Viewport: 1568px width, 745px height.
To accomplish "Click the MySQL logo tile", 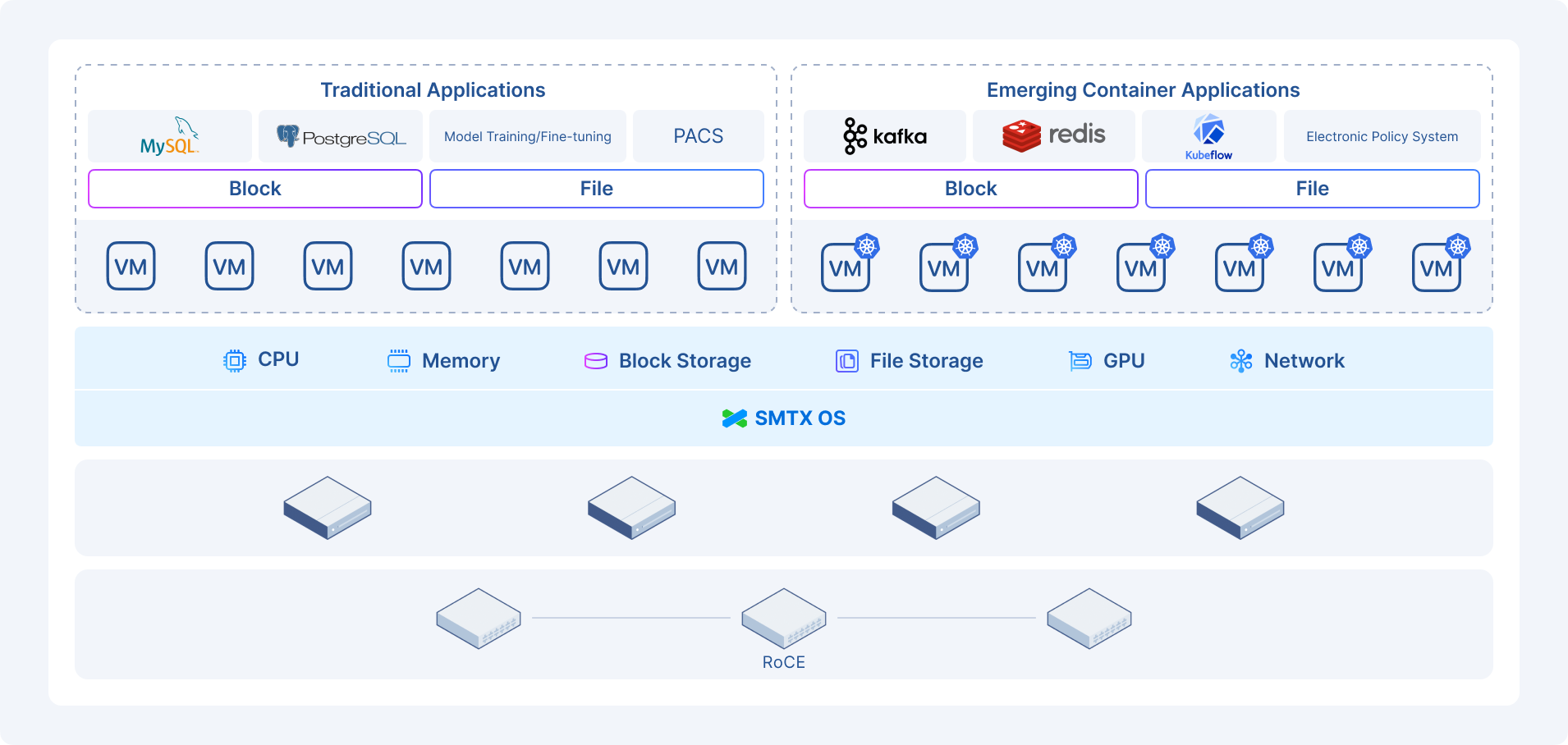I will (170, 136).
